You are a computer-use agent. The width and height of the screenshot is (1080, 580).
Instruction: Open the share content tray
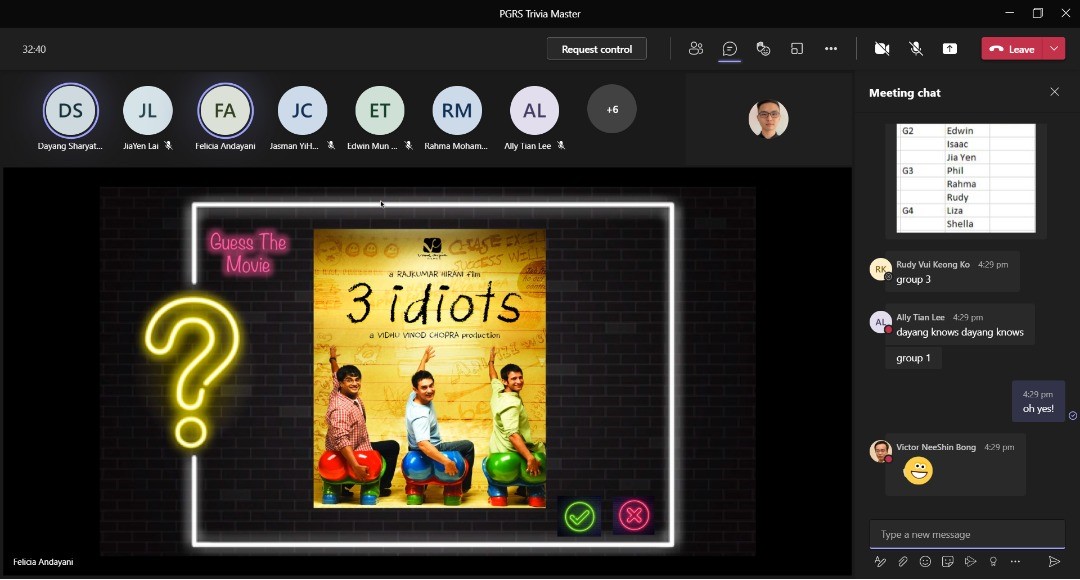(950, 48)
